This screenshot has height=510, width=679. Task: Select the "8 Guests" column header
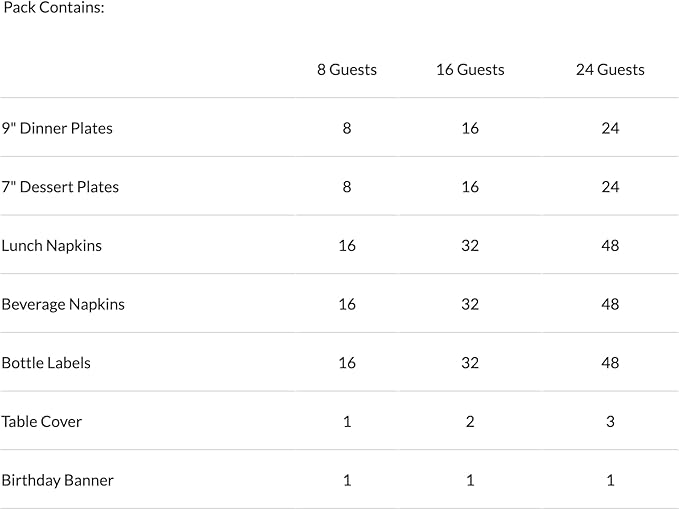[x=347, y=70]
